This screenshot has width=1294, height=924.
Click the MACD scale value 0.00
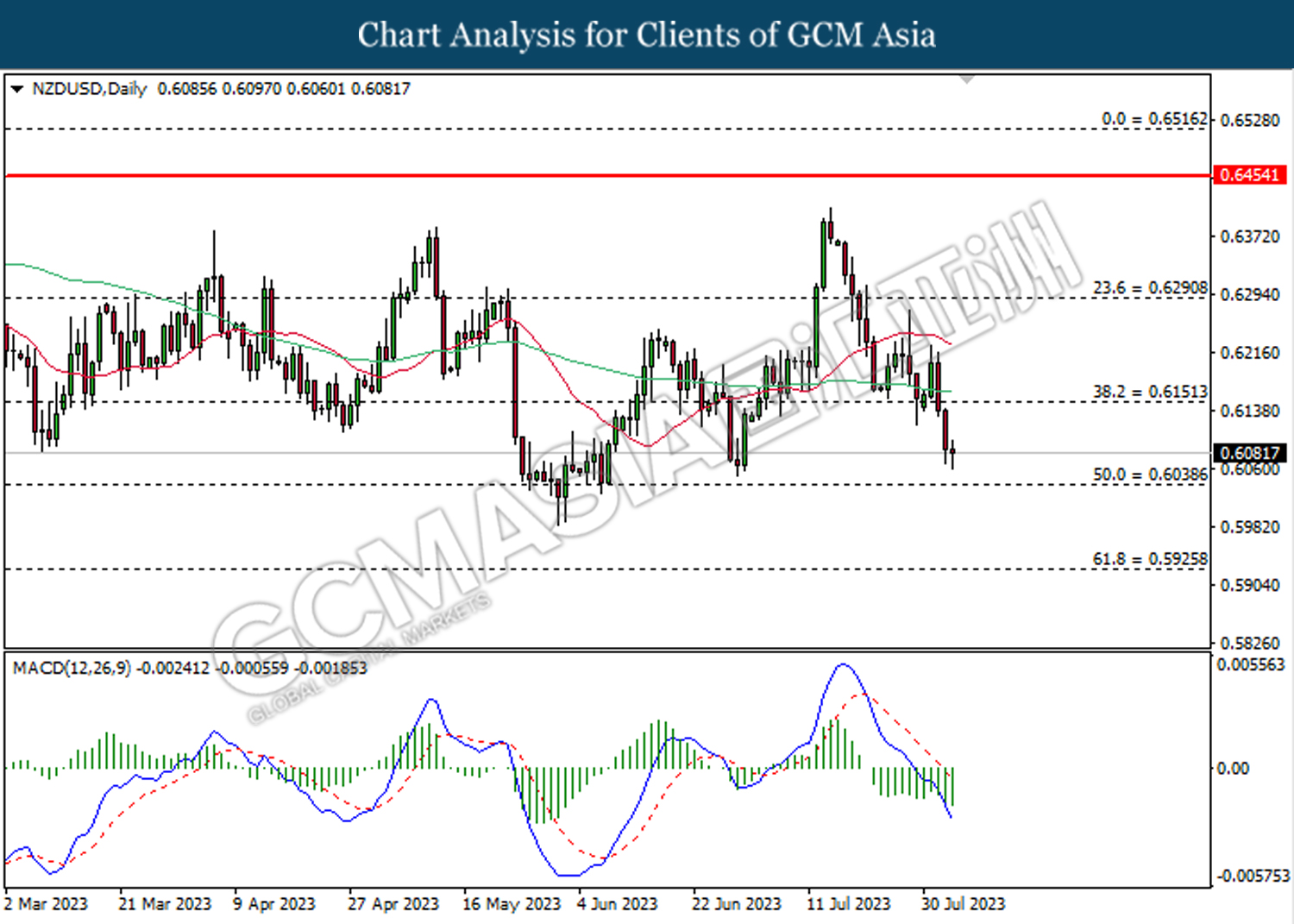coord(1232,768)
